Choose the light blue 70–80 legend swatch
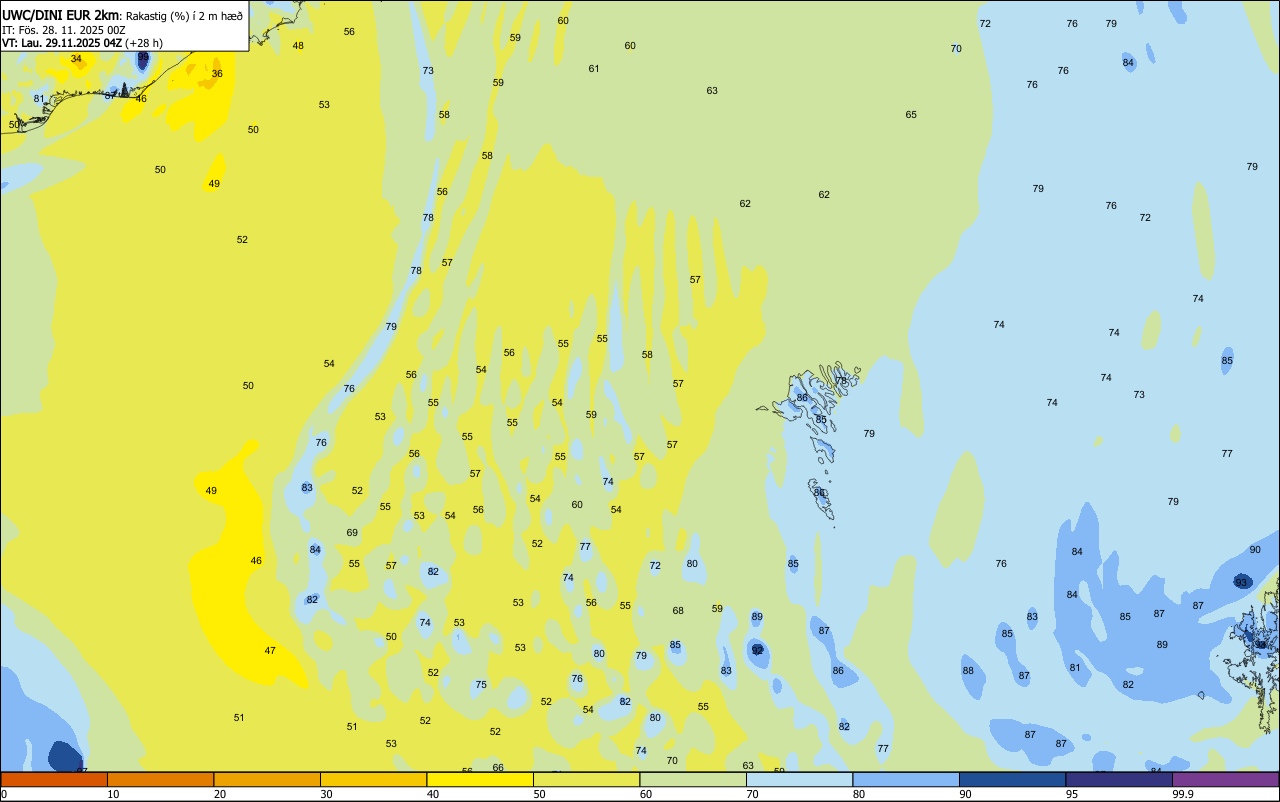The width and height of the screenshot is (1280, 802). pyautogui.click(x=800, y=779)
